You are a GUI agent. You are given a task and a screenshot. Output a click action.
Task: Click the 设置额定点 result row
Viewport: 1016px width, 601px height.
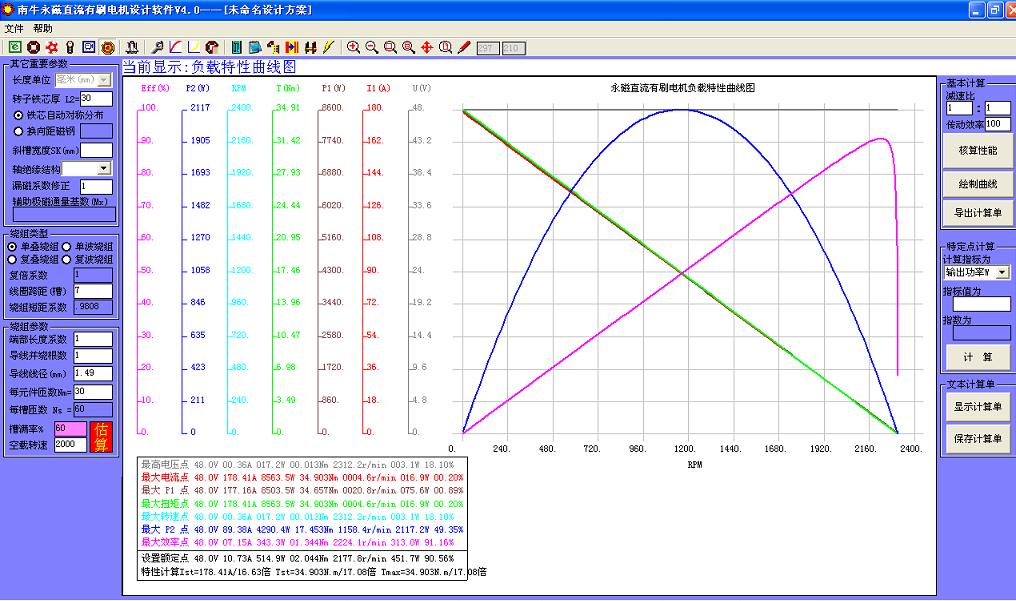click(297, 558)
